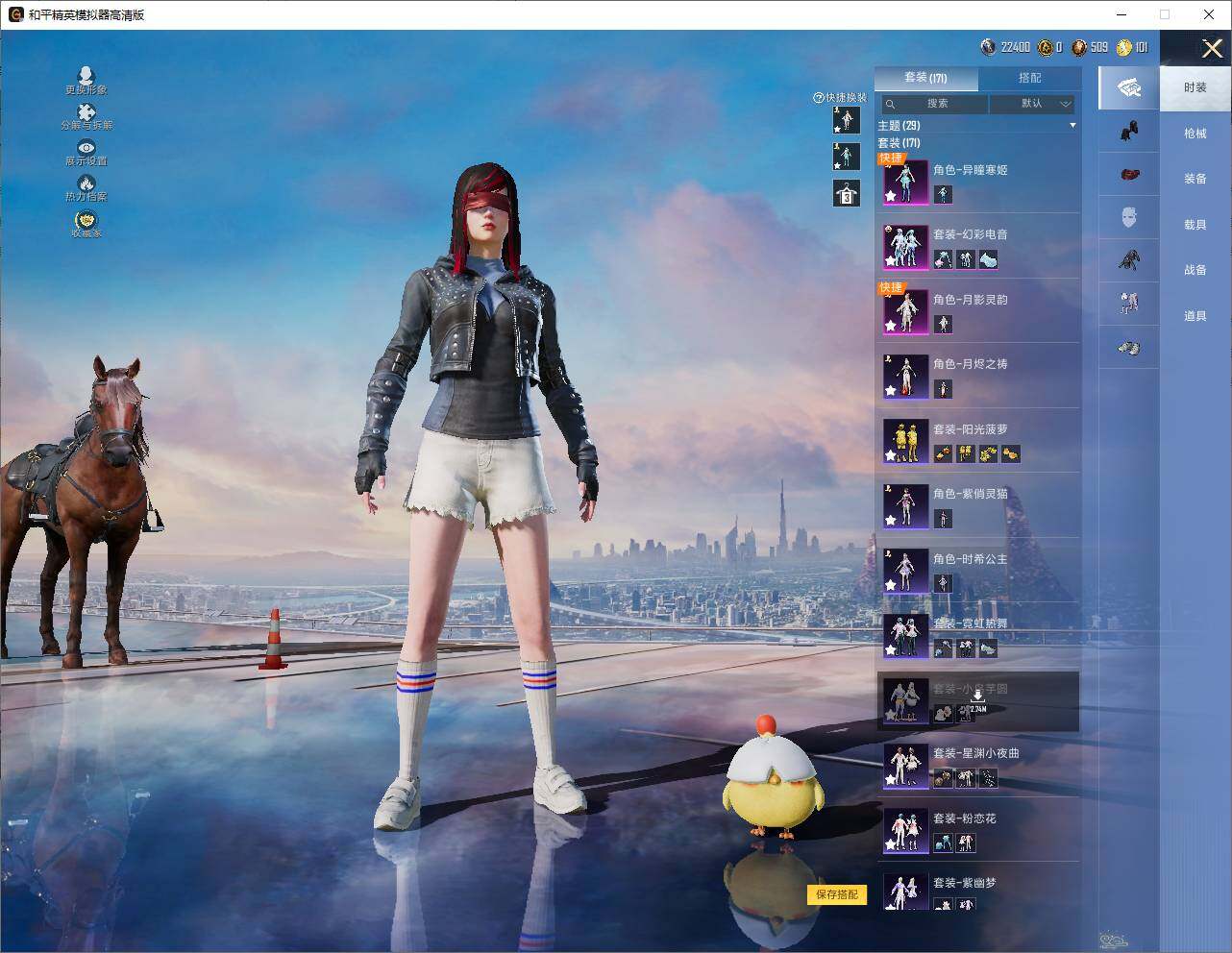Select the outfit set category icon

(1128, 88)
